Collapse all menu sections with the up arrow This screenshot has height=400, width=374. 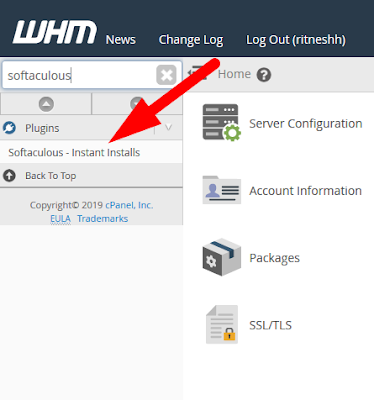tap(46, 104)
